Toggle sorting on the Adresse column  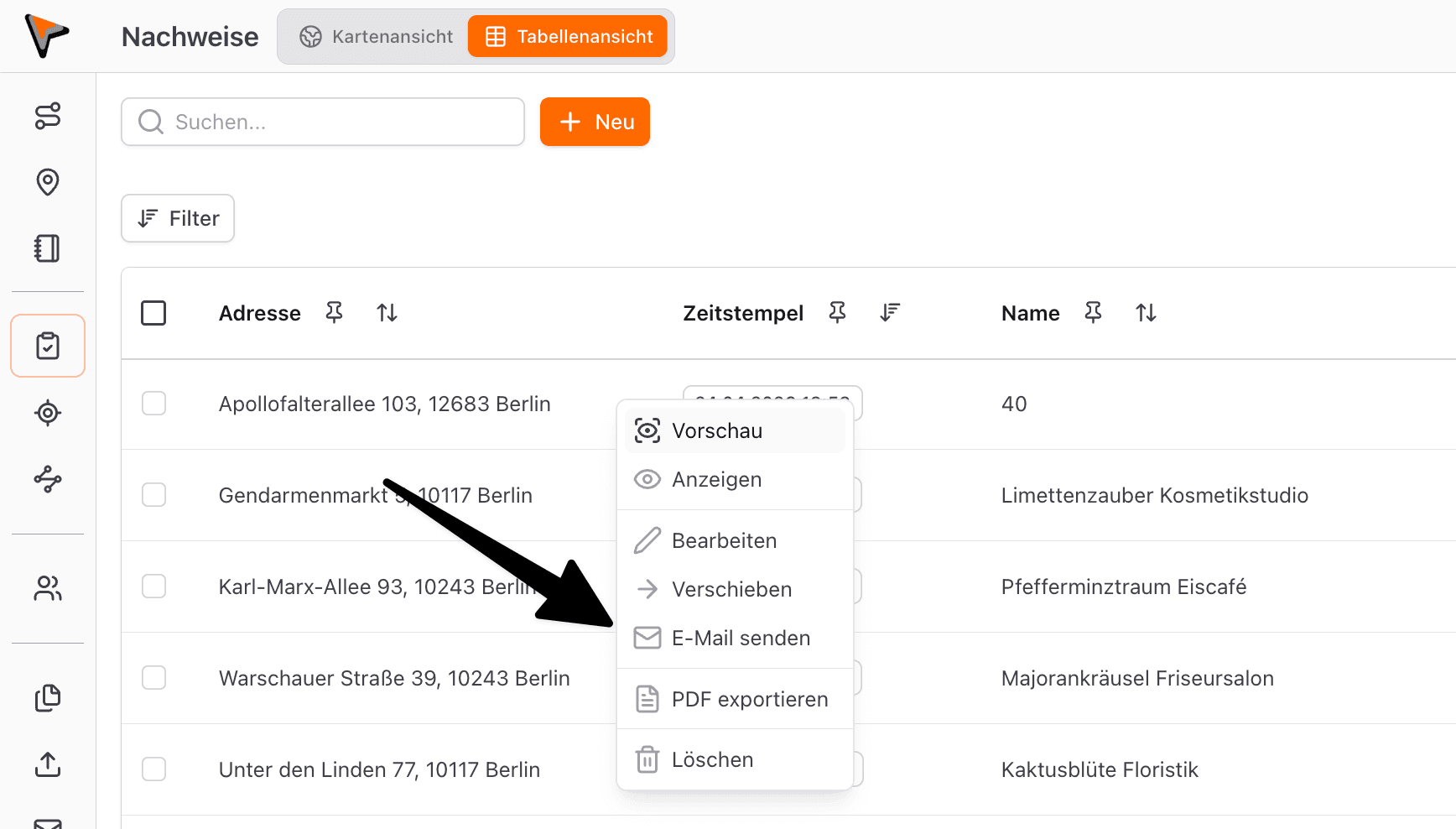coord(387,312)
